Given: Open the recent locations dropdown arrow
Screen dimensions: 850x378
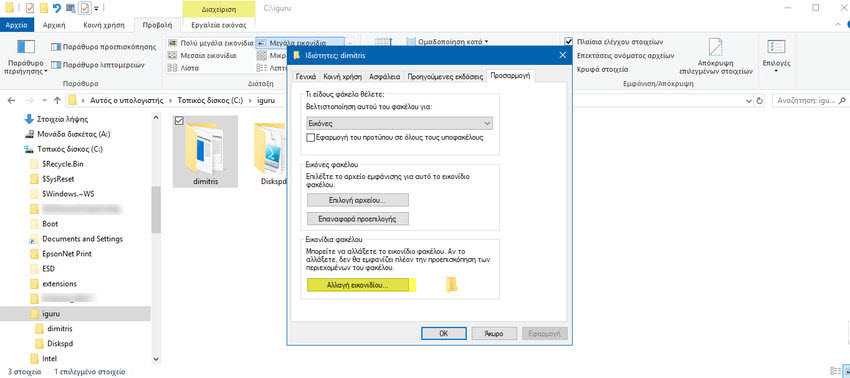Looking at the screenshot, I should click(x=44, y=101).
